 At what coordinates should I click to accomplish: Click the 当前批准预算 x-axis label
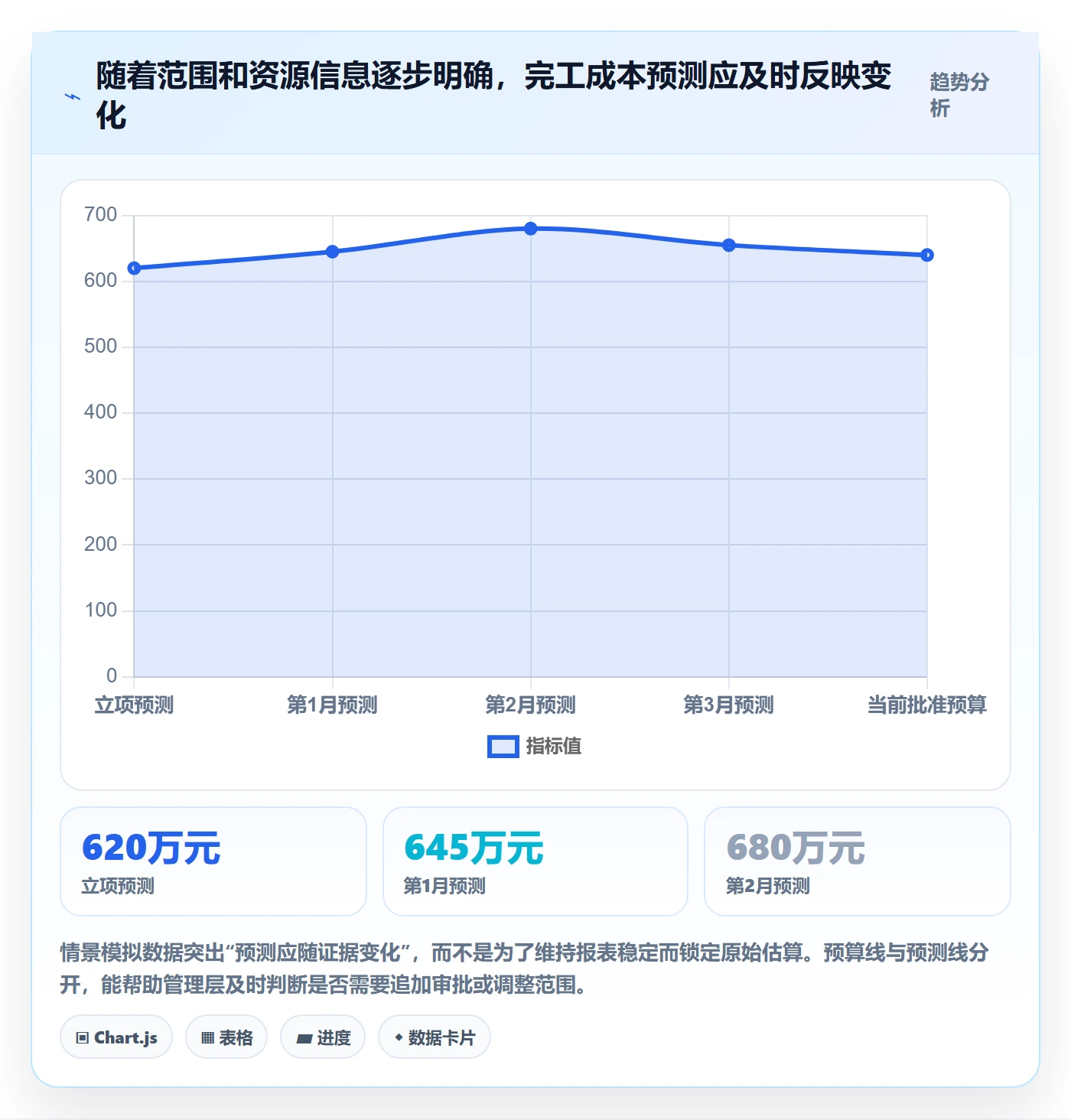coord(927,705)
